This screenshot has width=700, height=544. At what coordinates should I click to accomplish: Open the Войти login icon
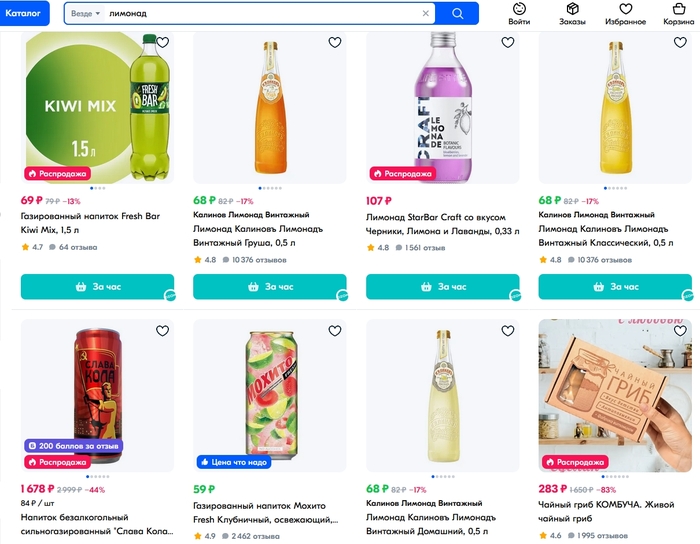[x=519, y=13]
